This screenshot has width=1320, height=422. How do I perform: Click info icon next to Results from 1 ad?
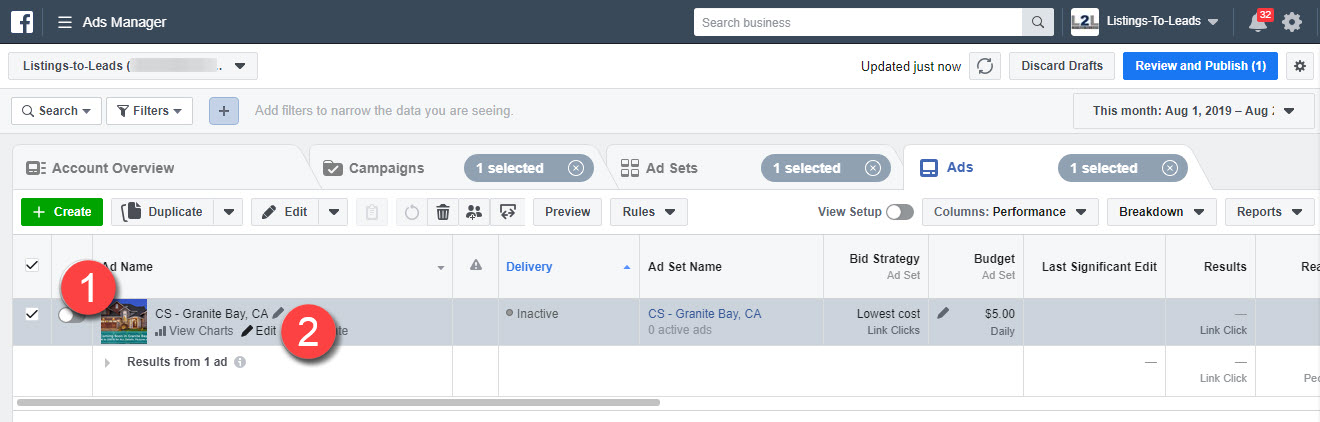[x=240, y=362]
